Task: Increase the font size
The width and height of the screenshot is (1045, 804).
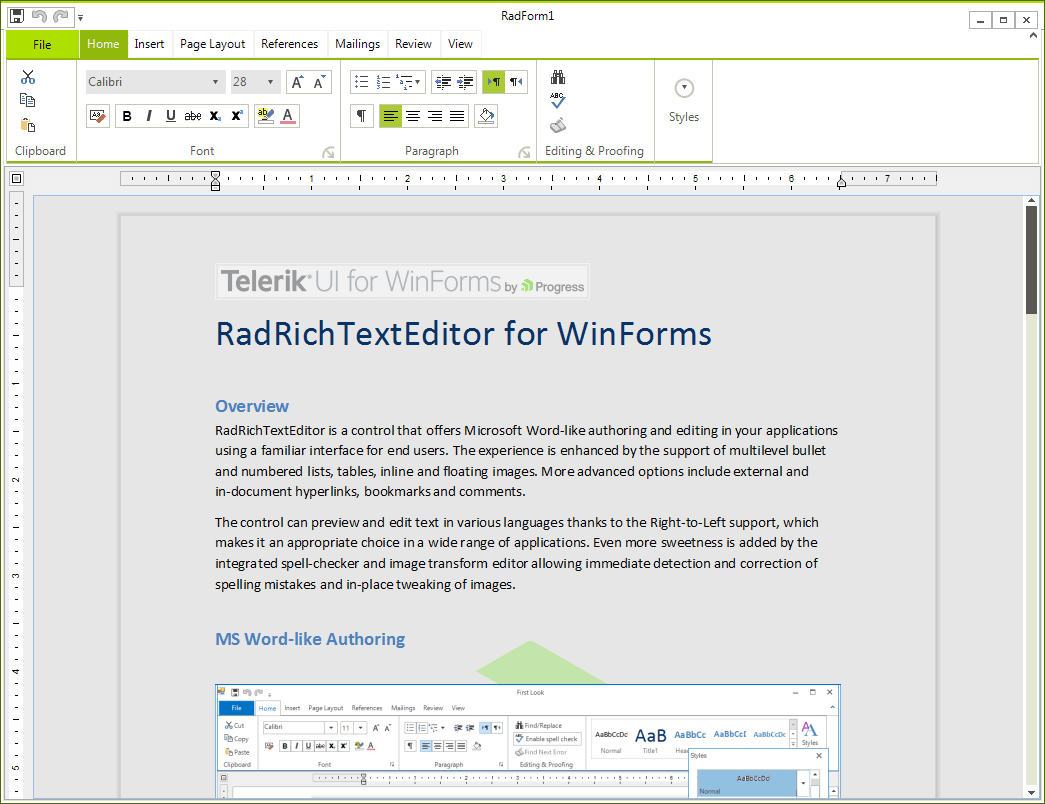Action: coord(297,81)
